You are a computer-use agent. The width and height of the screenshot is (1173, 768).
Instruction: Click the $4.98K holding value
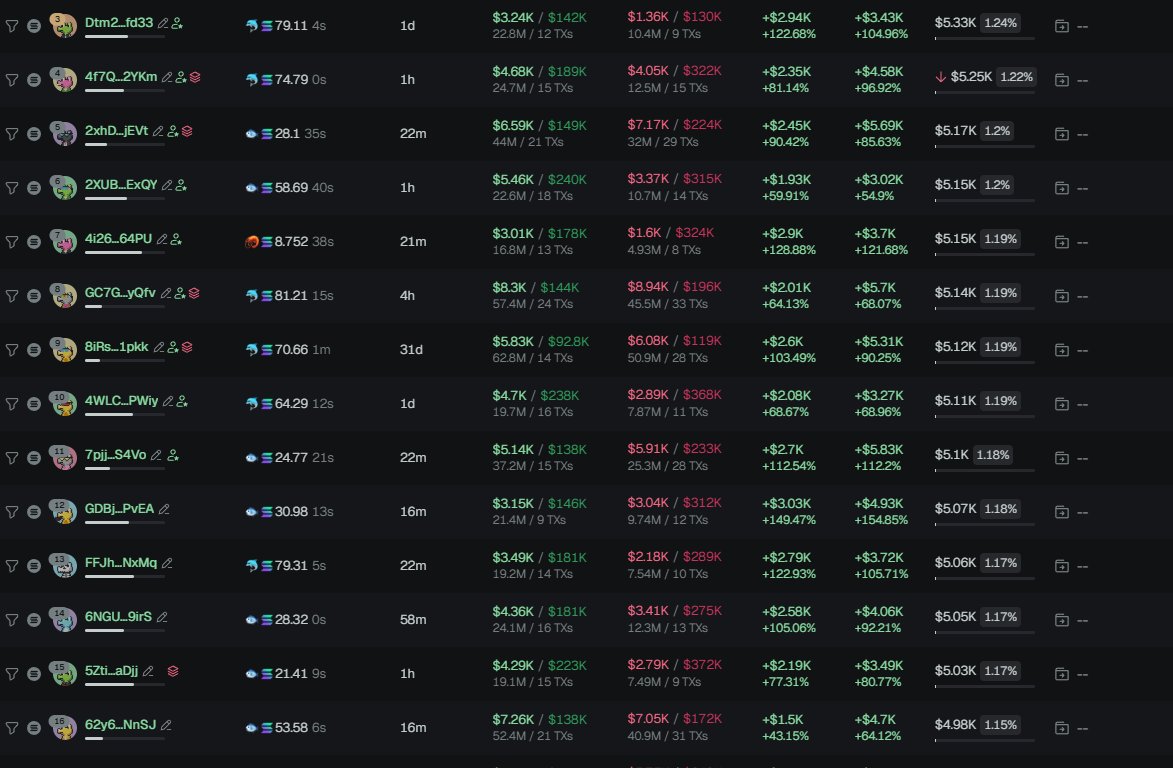955,725
